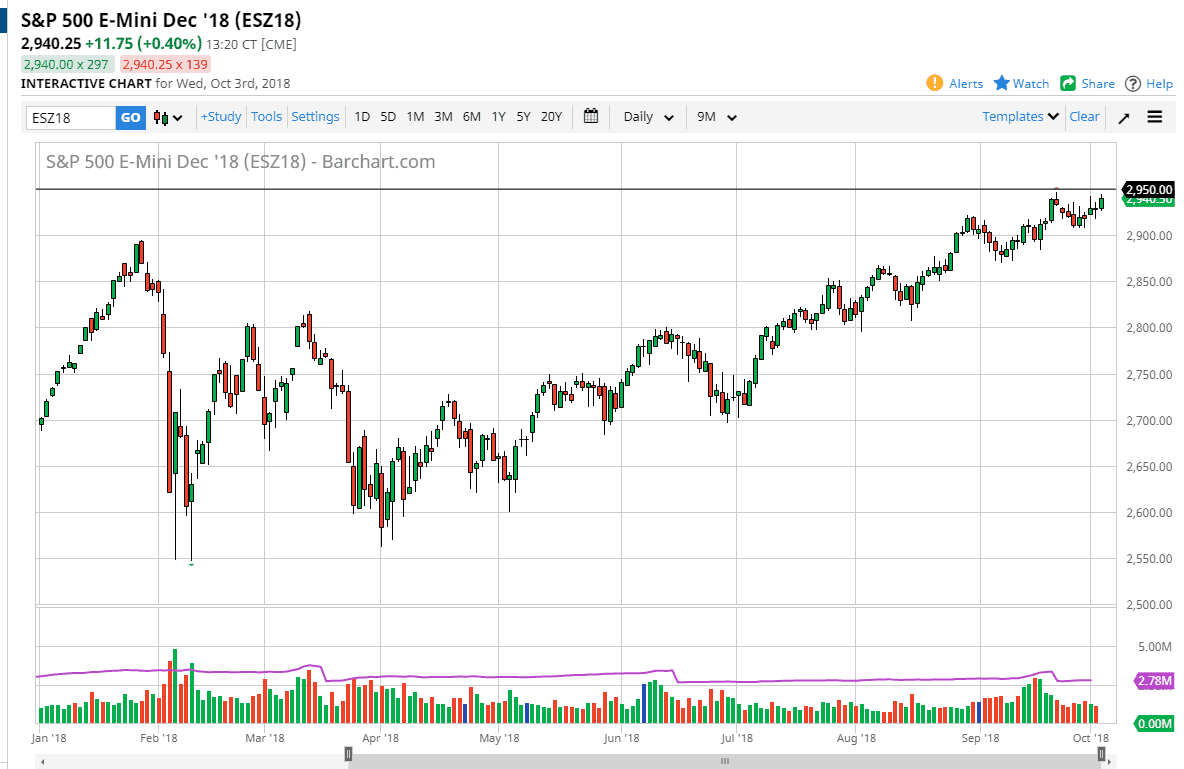1184x769 pixels.
Task: Open the Tools menu
Action: pyautogui.click(x=267, y=116)
